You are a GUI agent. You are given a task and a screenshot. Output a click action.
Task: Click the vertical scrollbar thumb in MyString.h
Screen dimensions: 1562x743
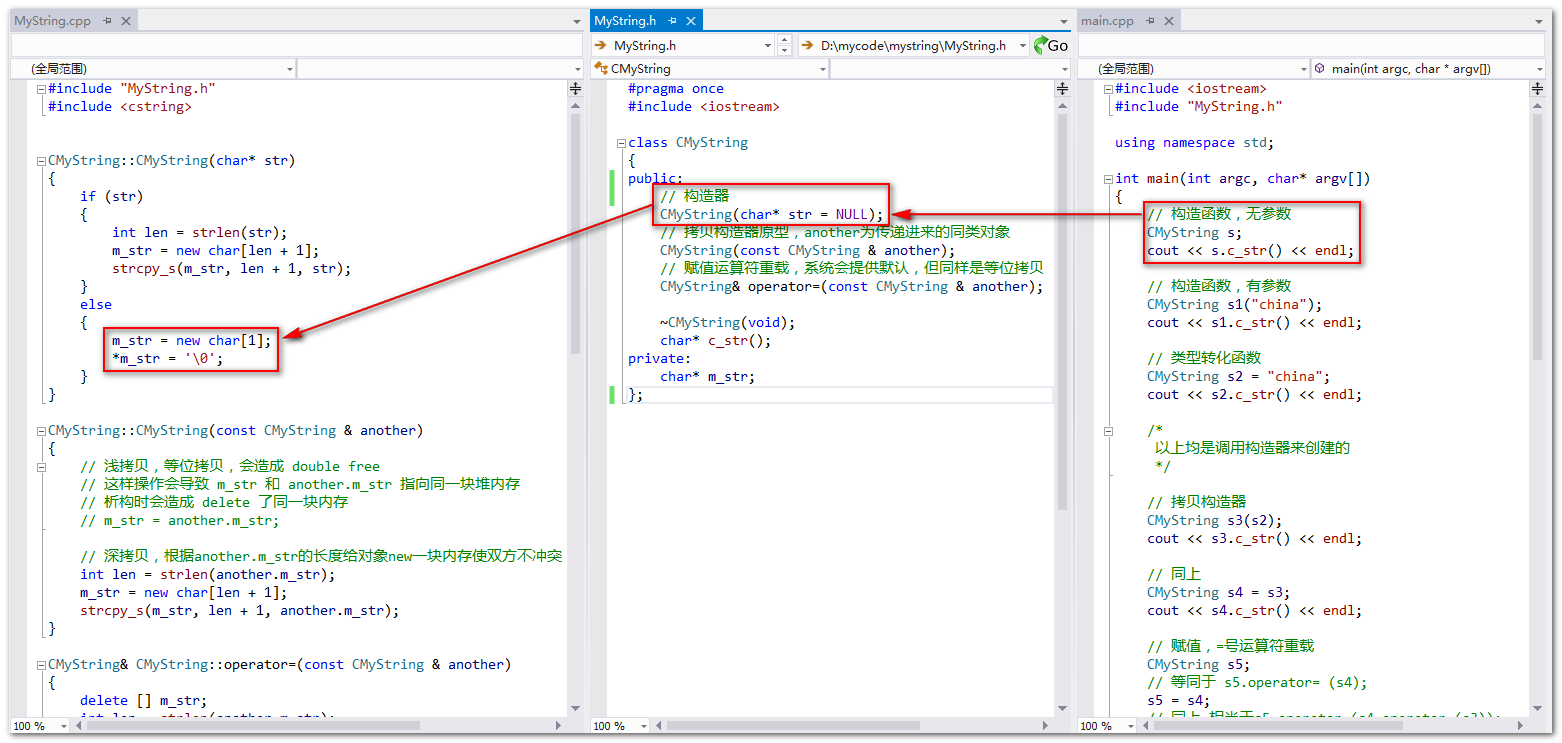click(x=1062, y=312)
